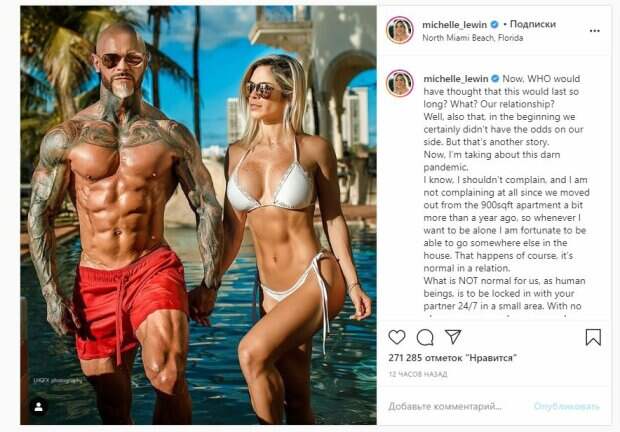Open the 12 часов назад timestamp
Screen dimensions: 620x432
point(418,374)
